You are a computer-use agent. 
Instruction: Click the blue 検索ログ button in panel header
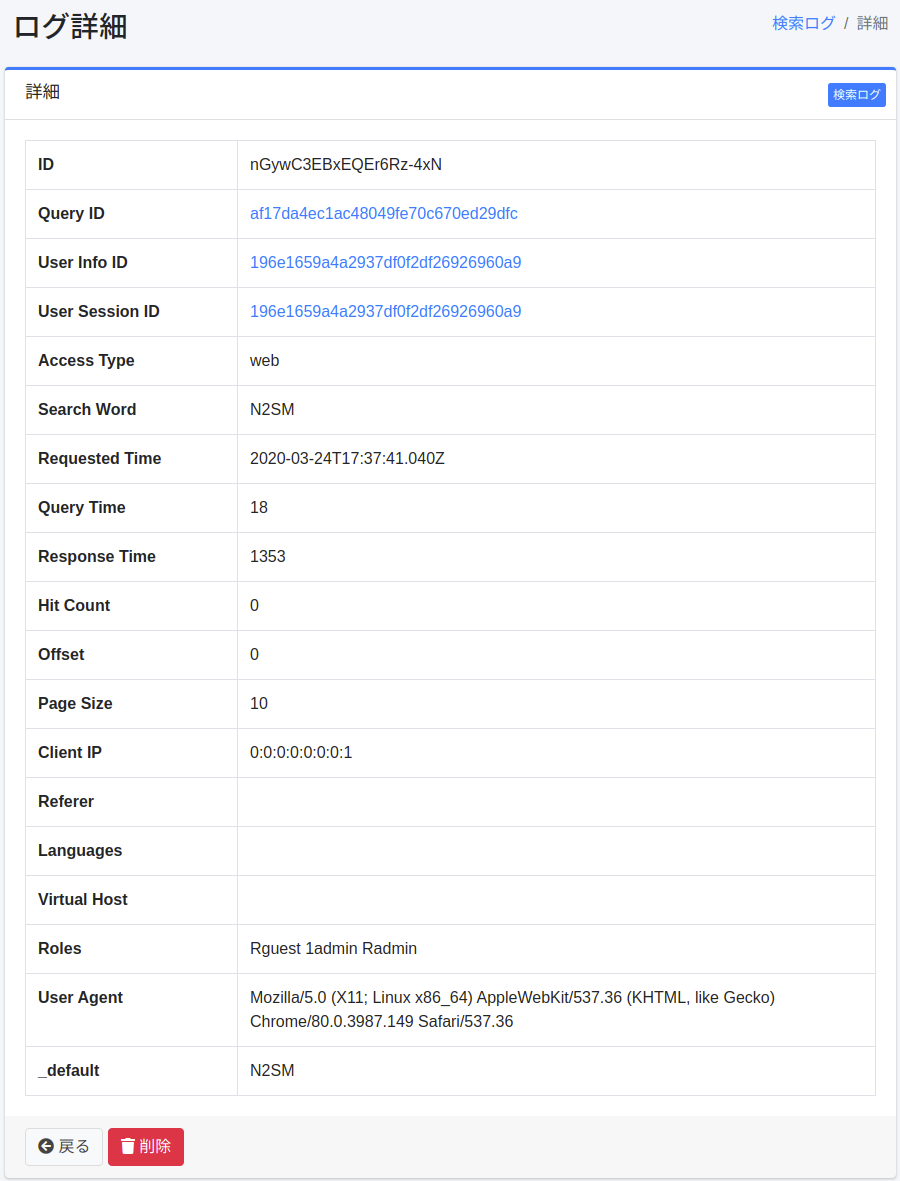coord(856,95)
